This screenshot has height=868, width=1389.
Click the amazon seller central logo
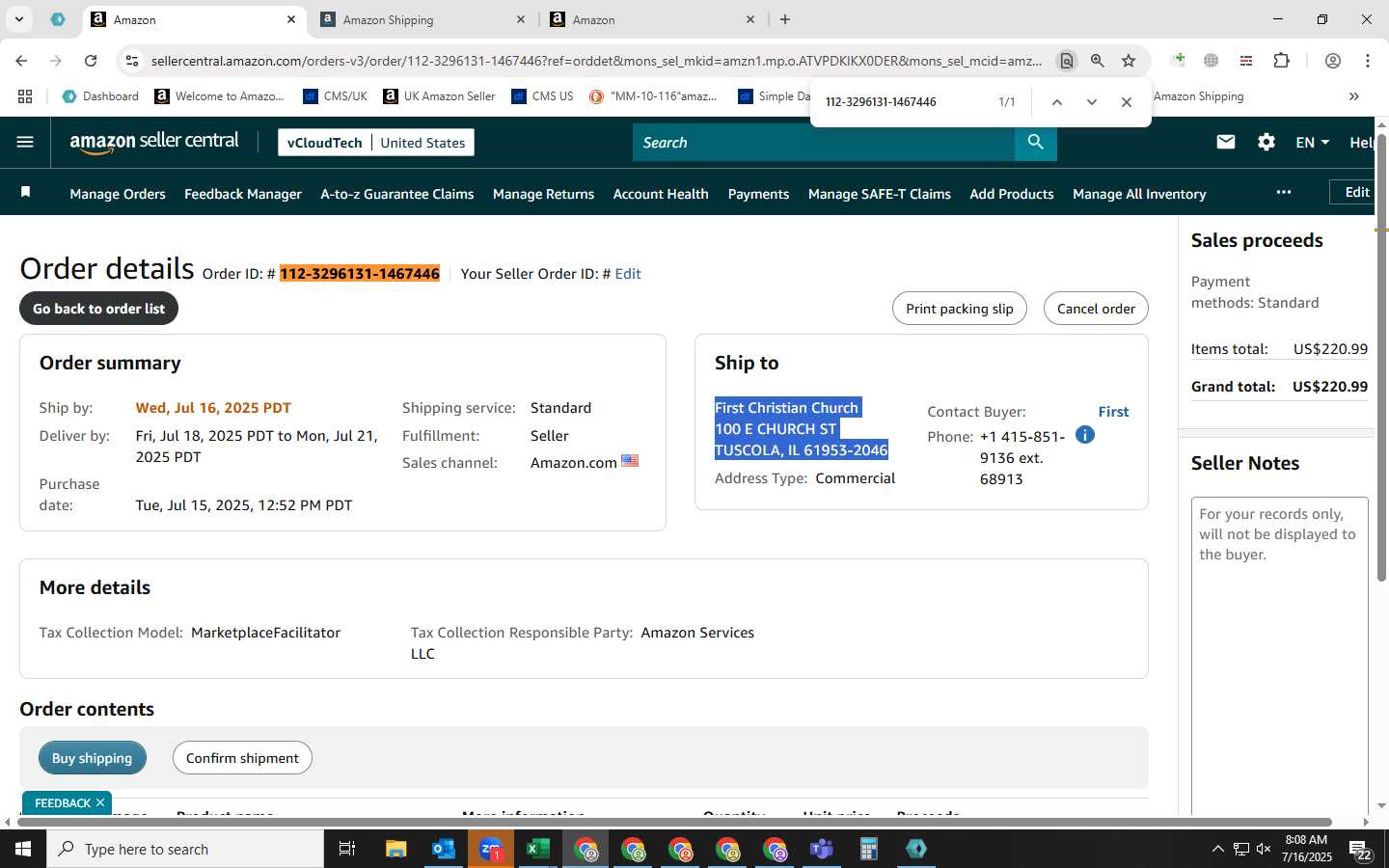(x=154, y=142)
